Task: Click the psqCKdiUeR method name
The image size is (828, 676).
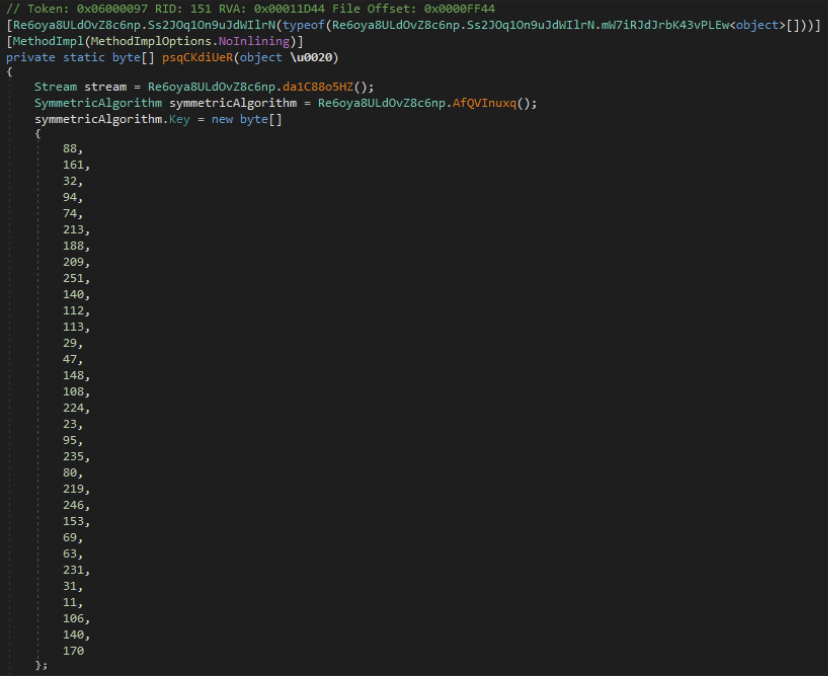Action: coord(197,57)
